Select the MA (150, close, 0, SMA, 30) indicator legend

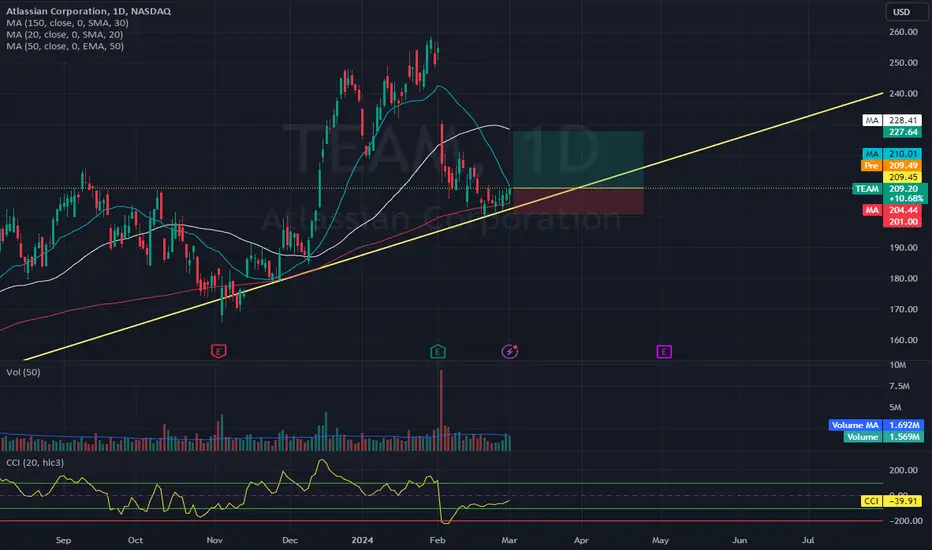click(x=67, y=23)
